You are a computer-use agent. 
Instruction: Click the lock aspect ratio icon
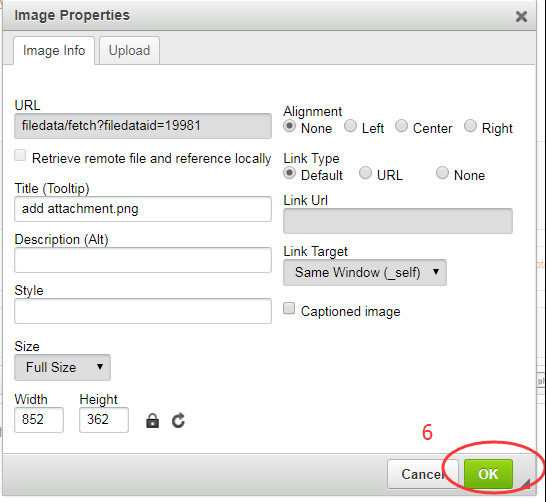tap(152, 421)
